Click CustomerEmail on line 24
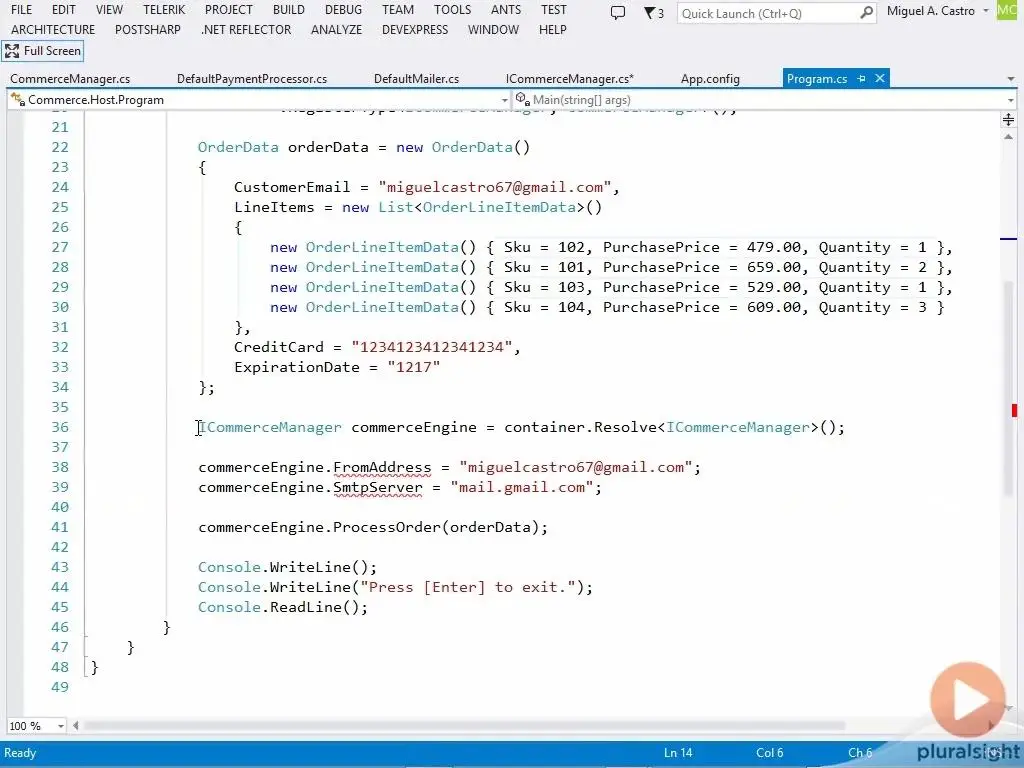Image resolution: width=1024 pixels, height=768 pixels. coord(291,187)
